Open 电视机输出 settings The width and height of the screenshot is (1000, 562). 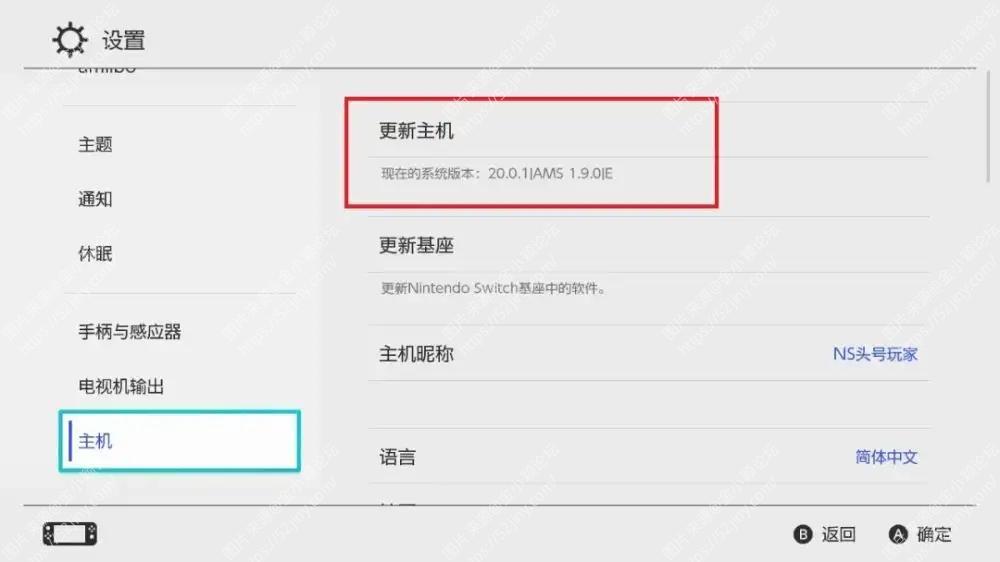point(121,387)
